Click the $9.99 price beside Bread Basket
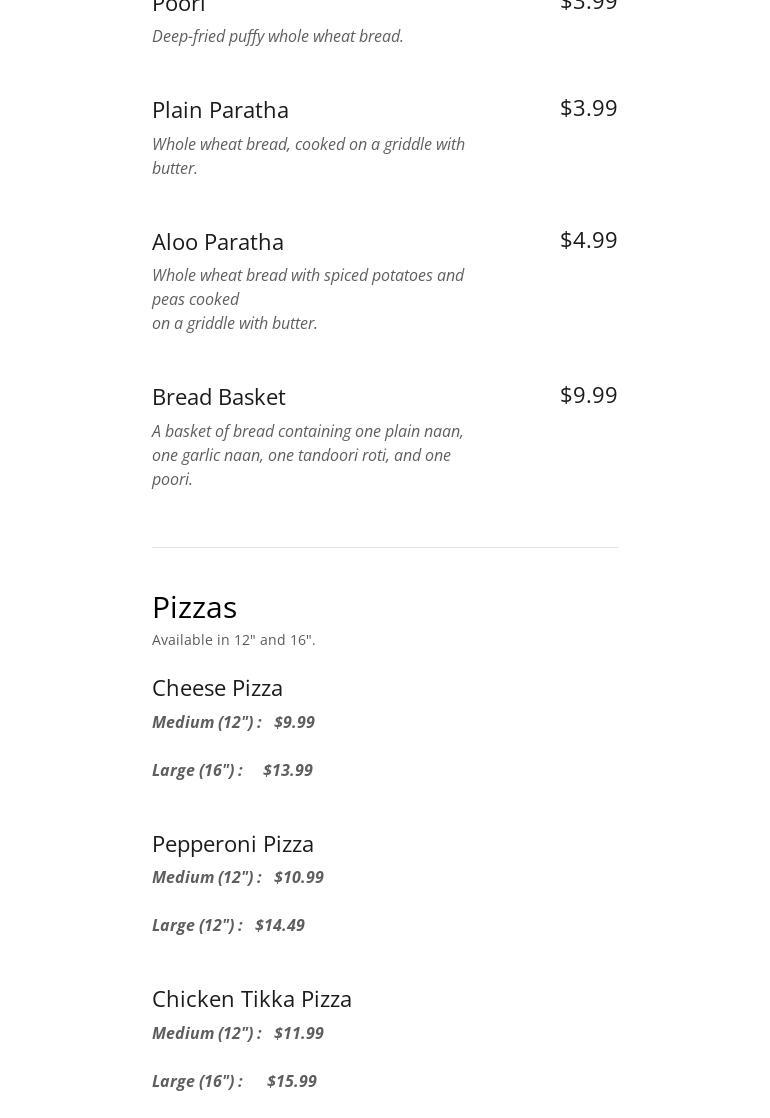This screenshot has height=1118, width=770. coord(588,395)
